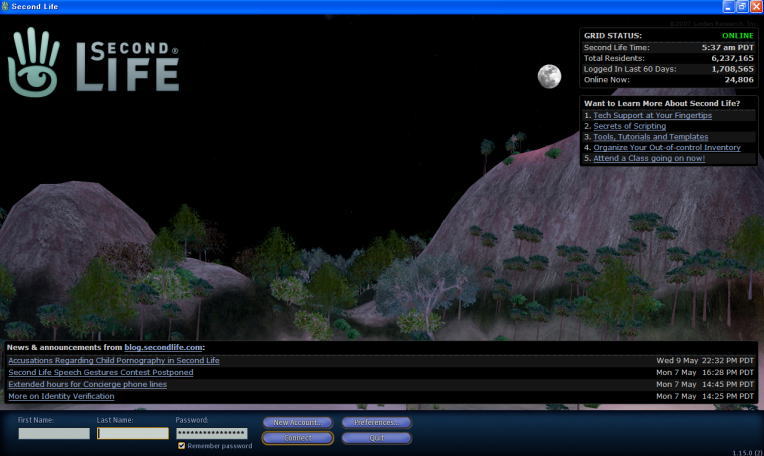Click the Want to Learn More heading

662,103
